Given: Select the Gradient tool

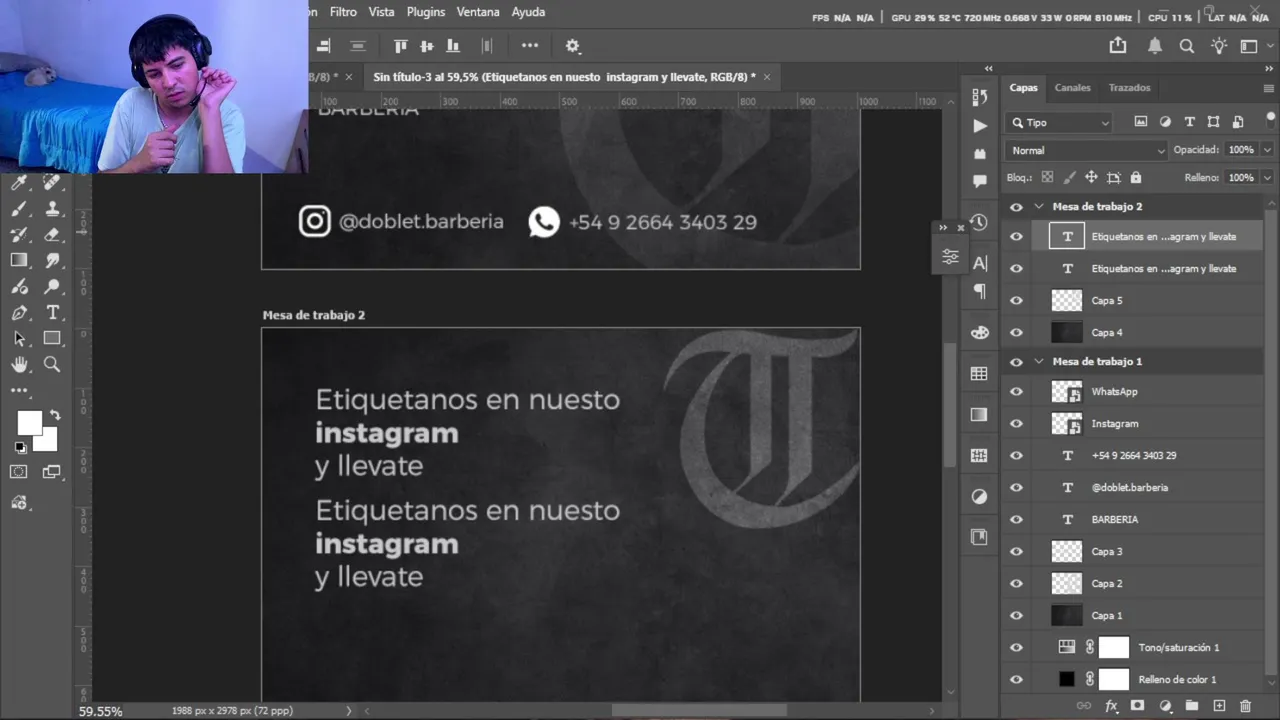Looking at the screenshot, I should (x=19, y=260).
